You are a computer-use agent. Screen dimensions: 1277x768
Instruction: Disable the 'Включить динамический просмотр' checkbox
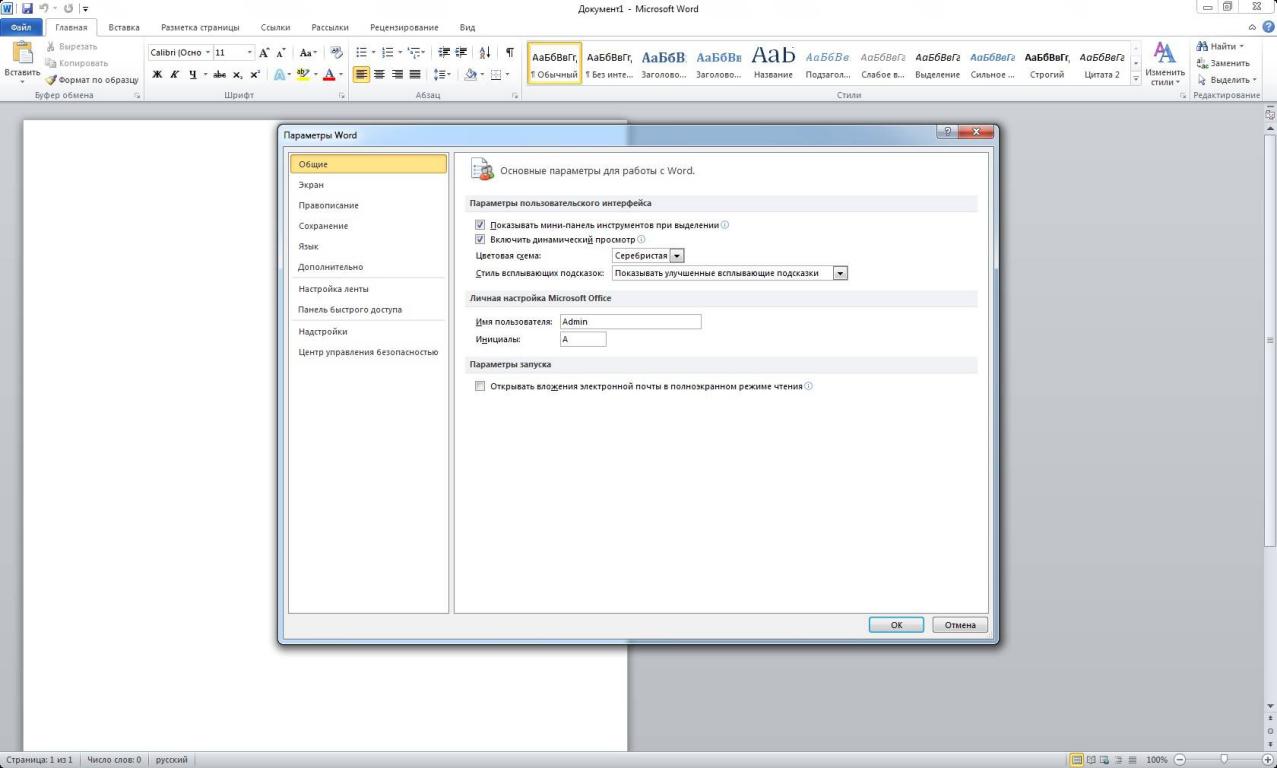(x=480, y=240)
